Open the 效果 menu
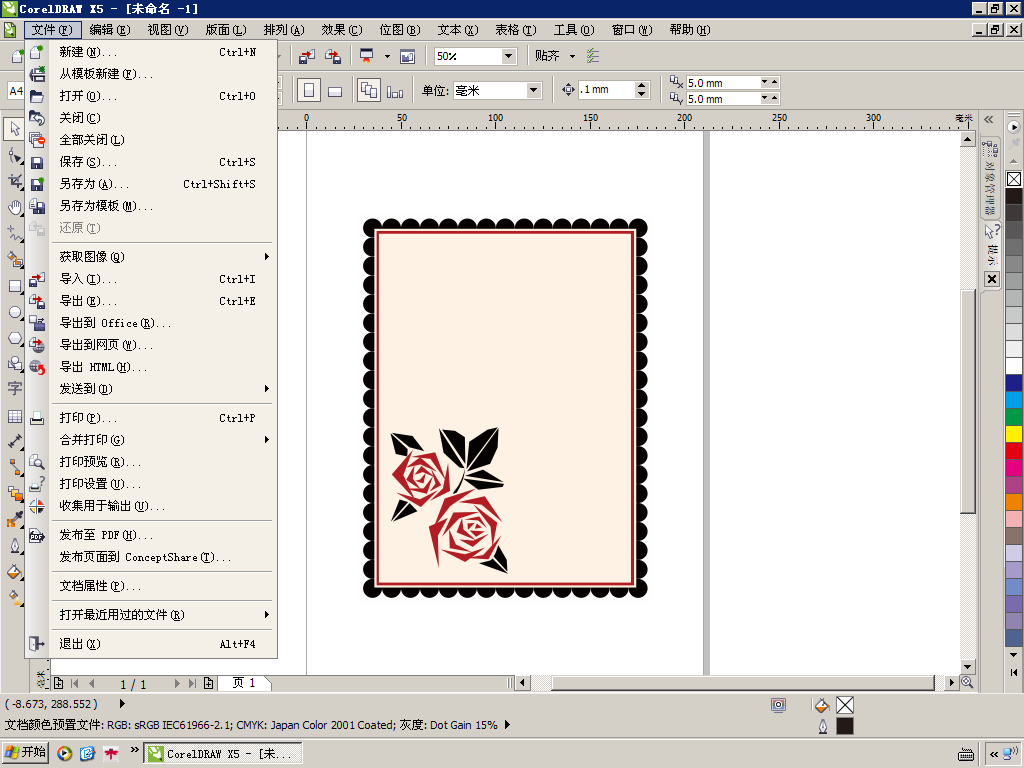The image size is (1024, 768). tap(341, 29)
